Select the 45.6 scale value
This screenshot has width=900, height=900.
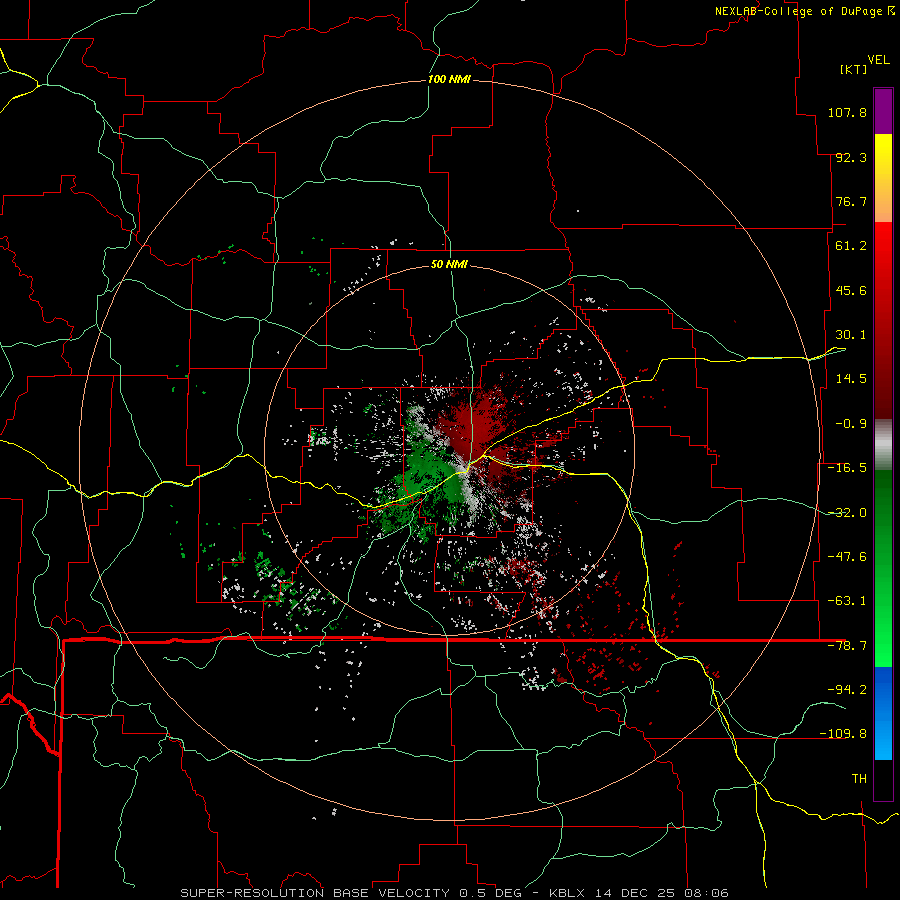coord(851,290)
